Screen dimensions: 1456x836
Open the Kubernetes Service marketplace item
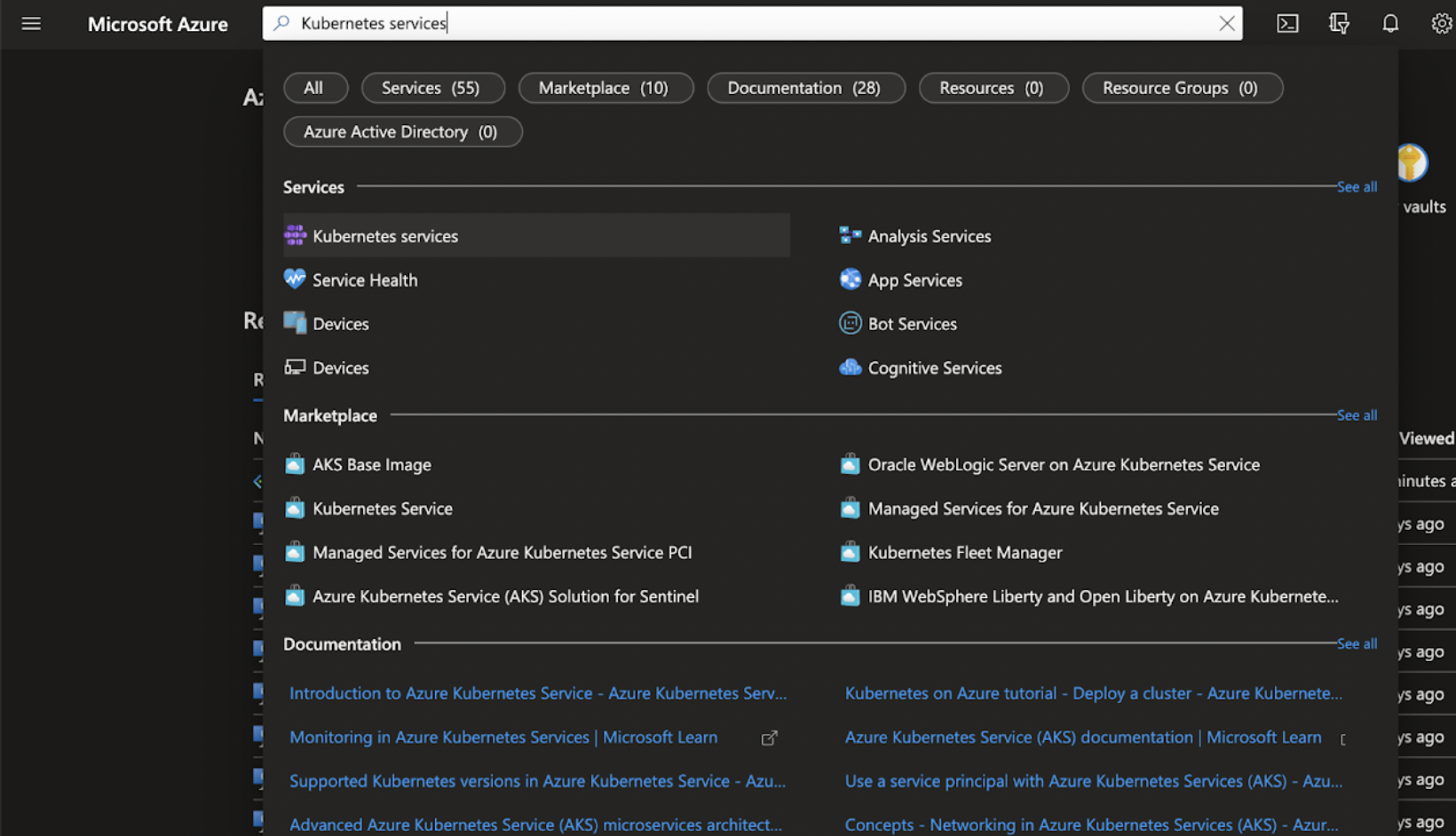click(382, 509)
